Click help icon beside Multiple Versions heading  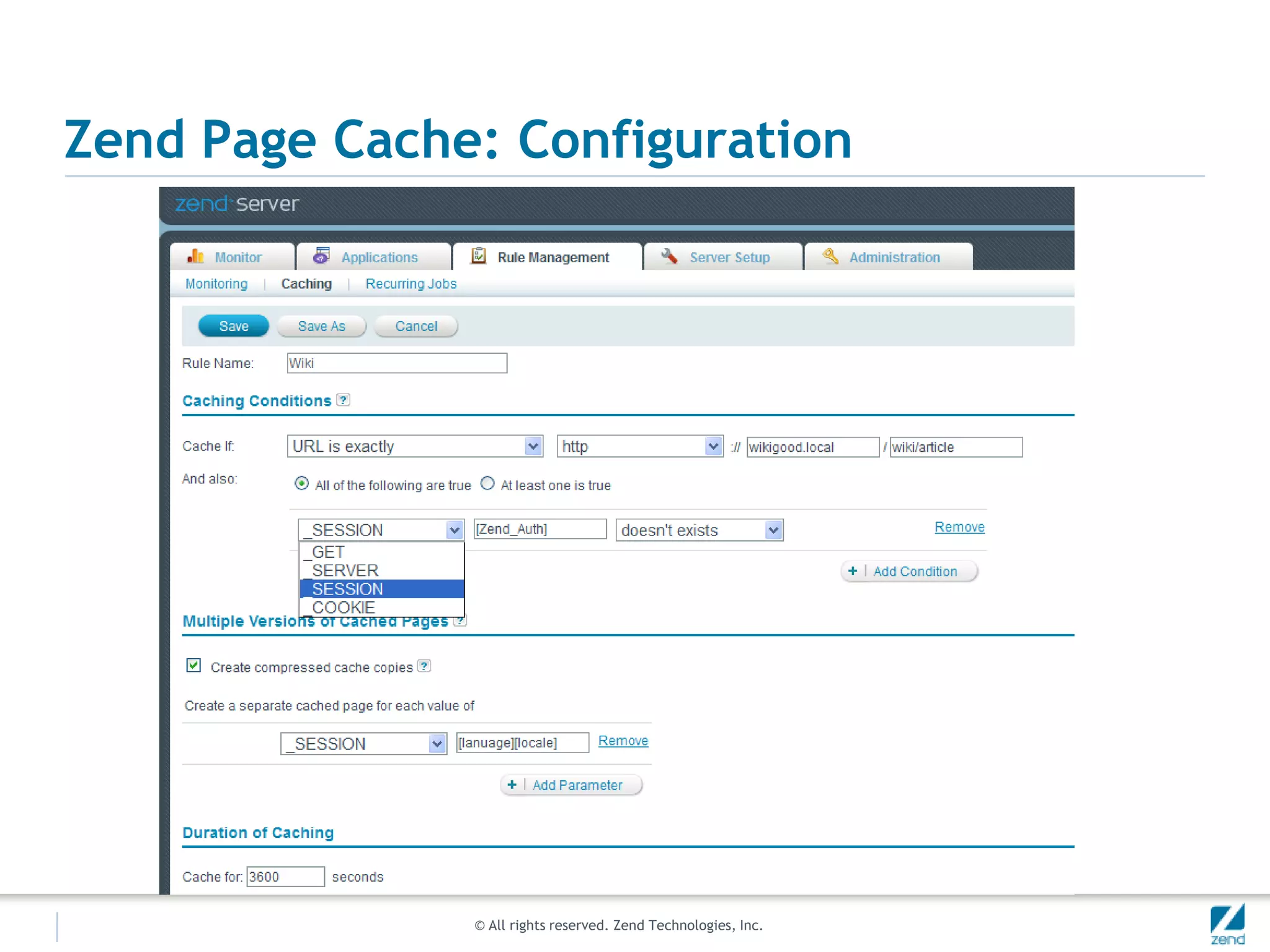[460, 620]
